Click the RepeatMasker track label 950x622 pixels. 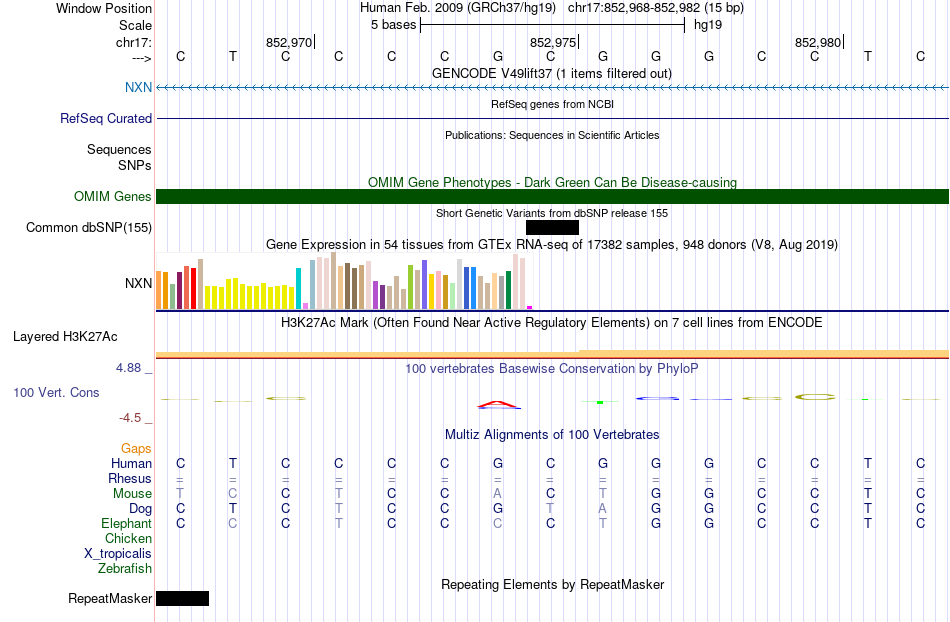(x=110, y=598)
